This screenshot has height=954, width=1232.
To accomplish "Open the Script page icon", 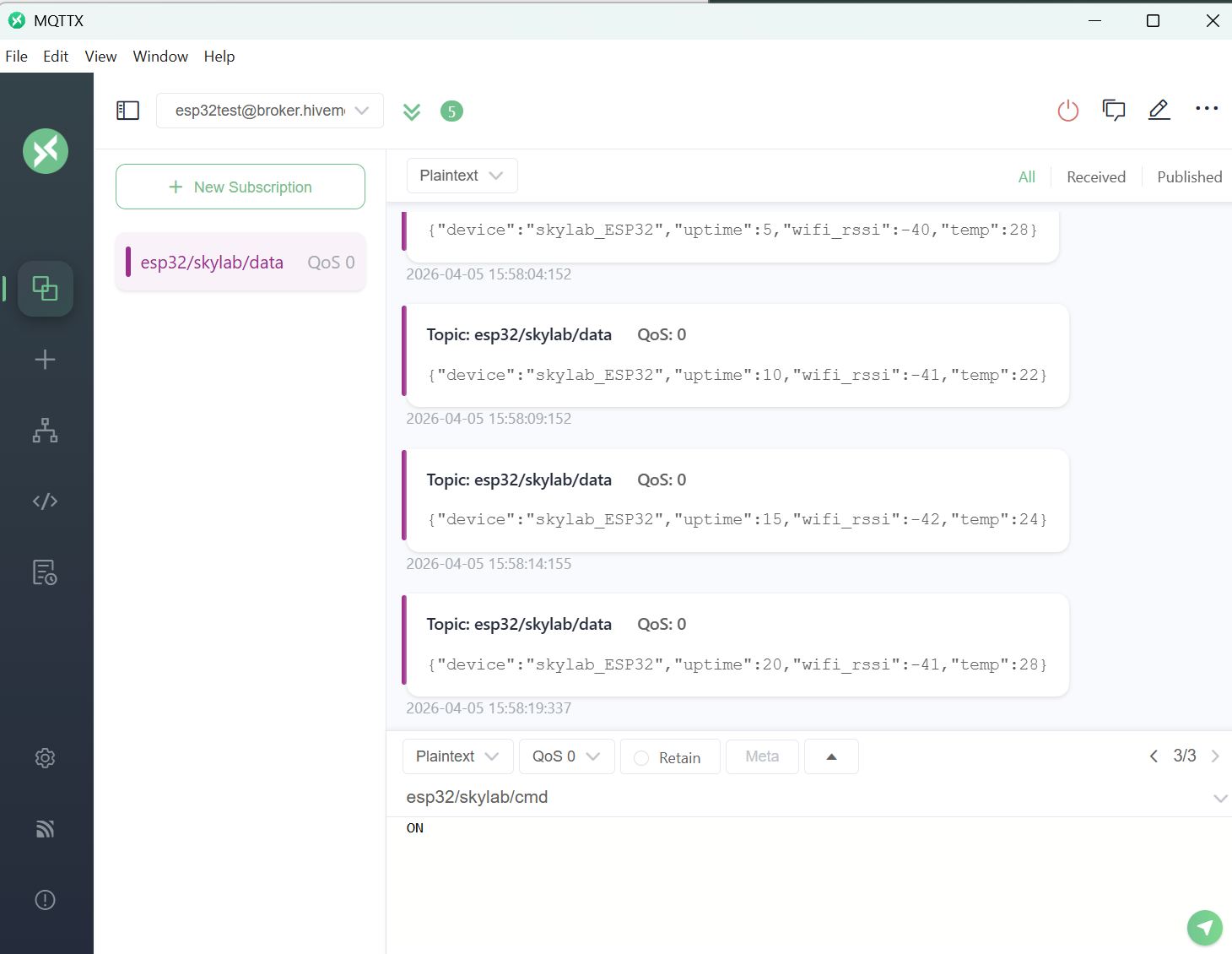I will 46,501.
